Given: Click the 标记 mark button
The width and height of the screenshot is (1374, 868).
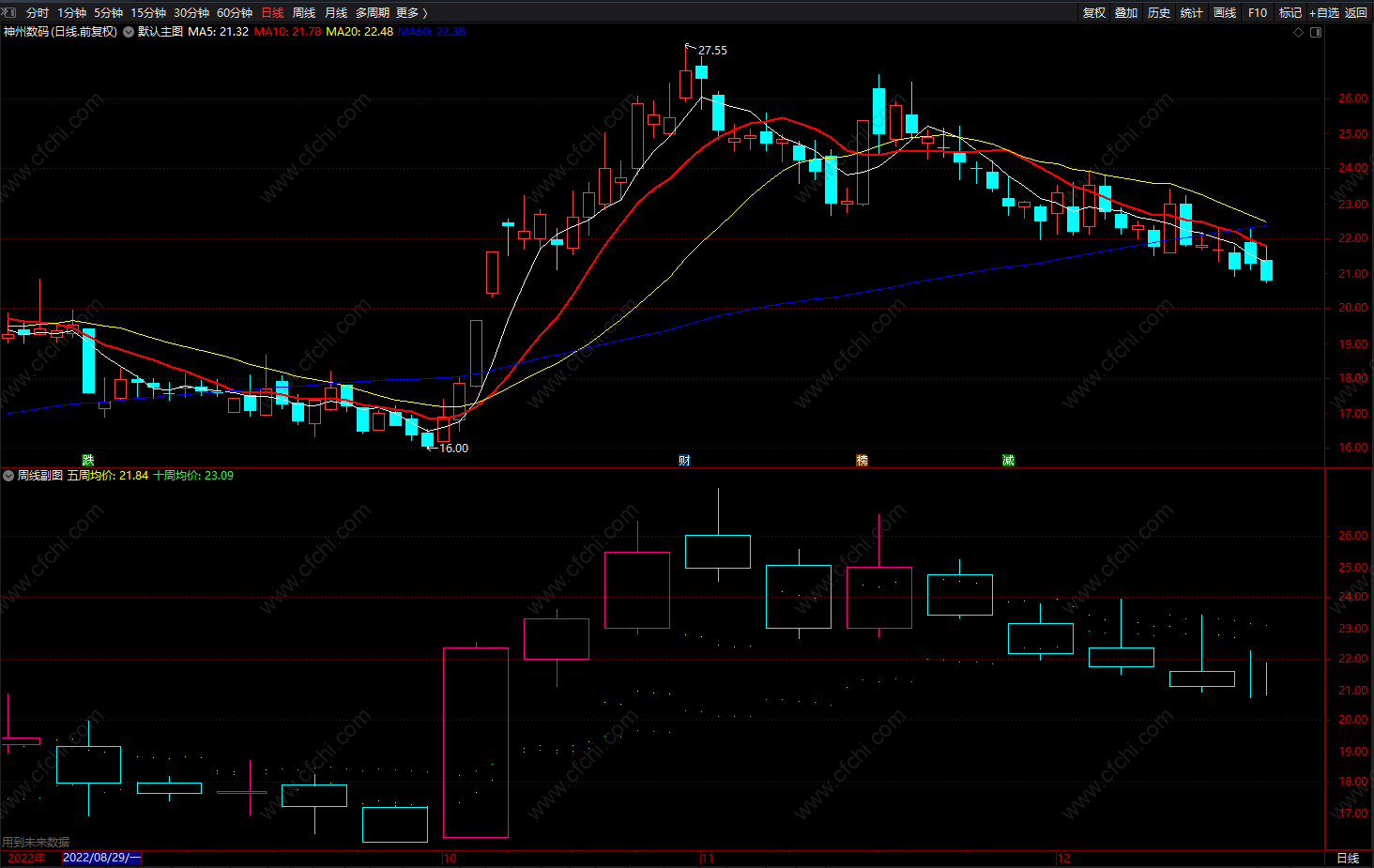Looking at the screenshot, I should (1290, 13).
